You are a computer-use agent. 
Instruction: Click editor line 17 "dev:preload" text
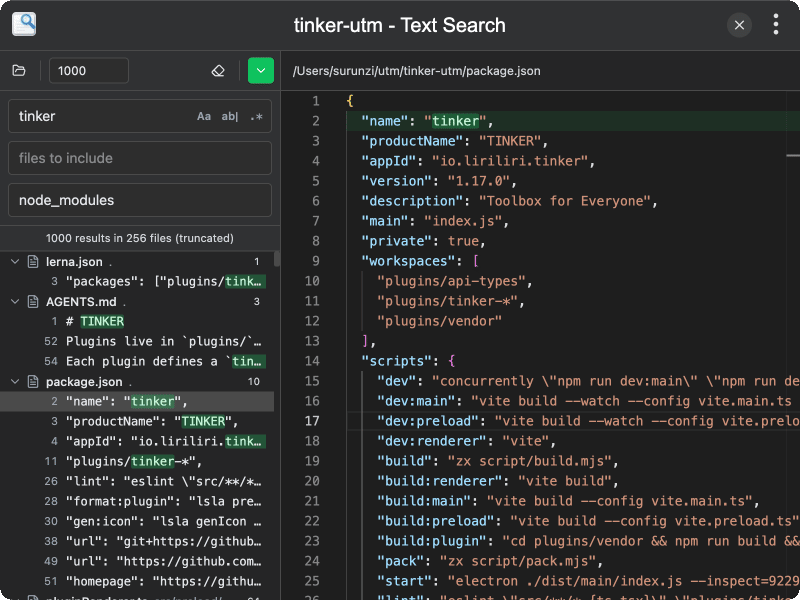(x=588, y=421)
